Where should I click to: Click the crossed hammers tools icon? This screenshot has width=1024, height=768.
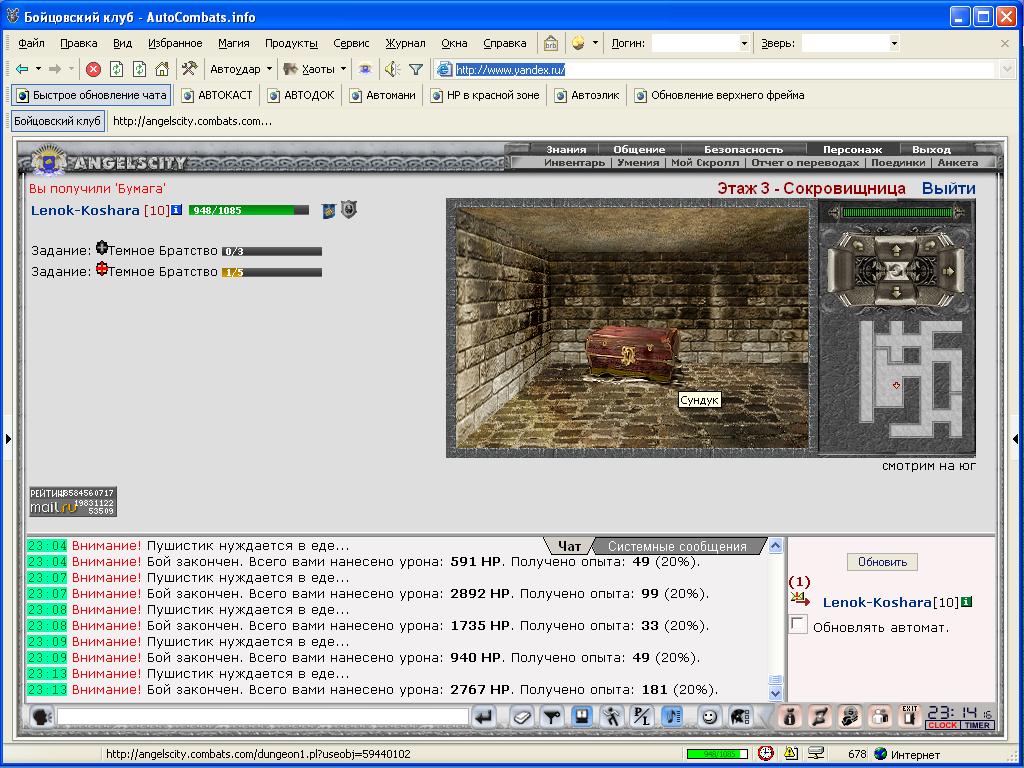tap(189, 69)
